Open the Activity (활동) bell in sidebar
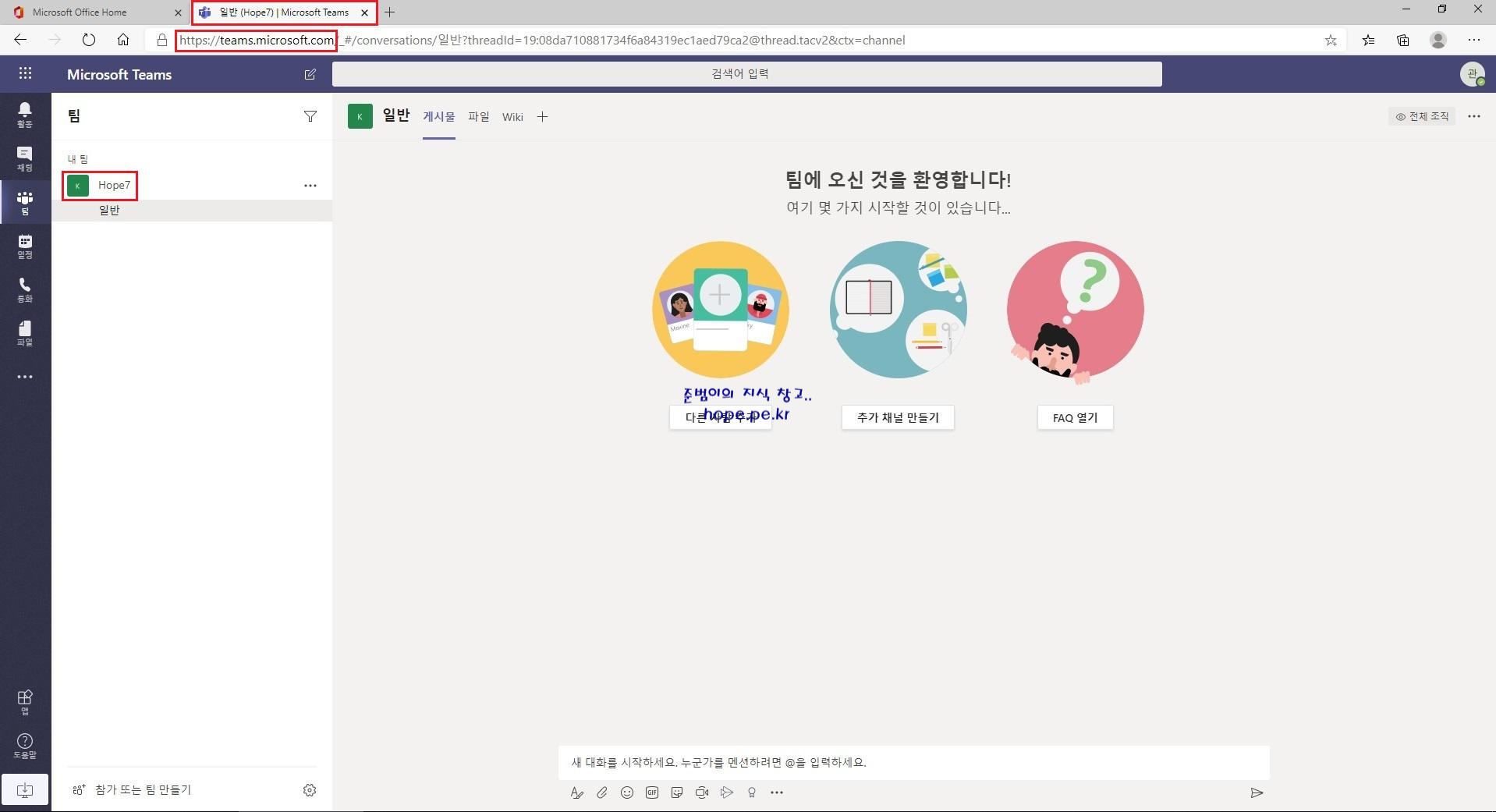Viewport: 1496px width, 812px height. [x=25, y=115]
